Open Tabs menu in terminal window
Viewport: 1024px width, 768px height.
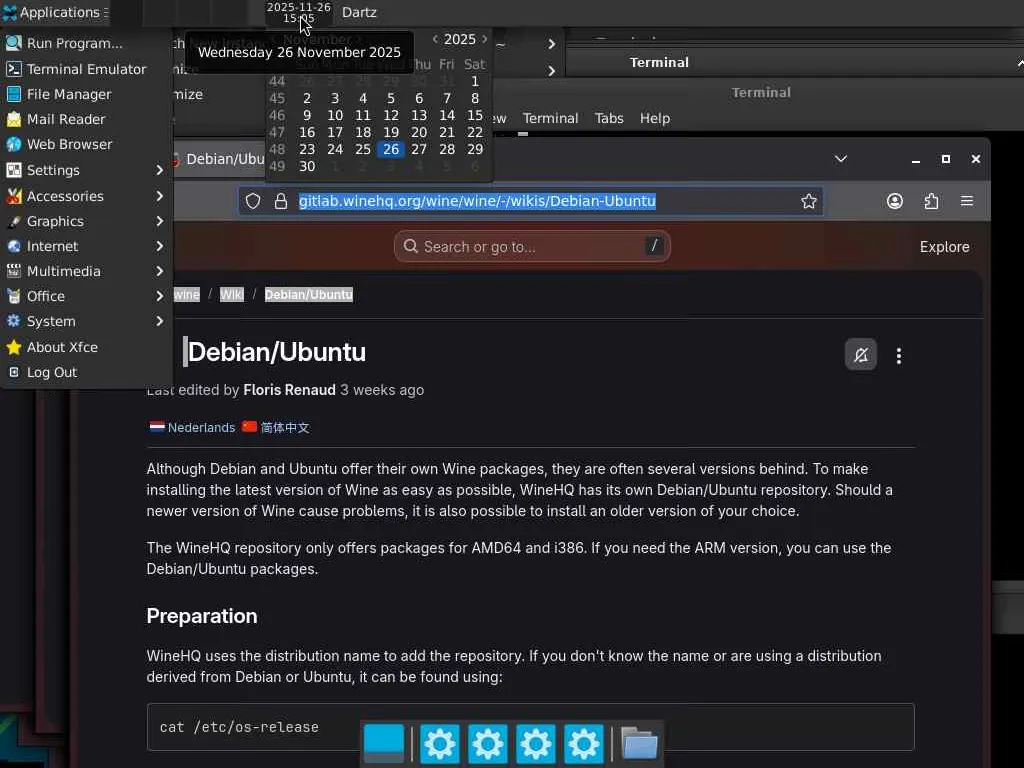point(609,118)
